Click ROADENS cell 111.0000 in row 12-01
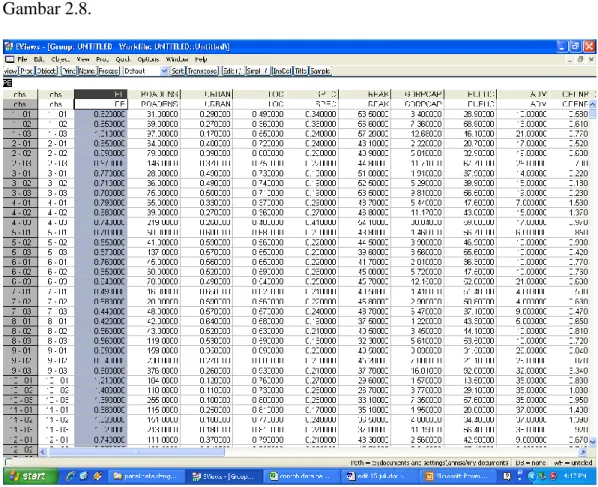The width and height of the screenshot is (598, 487). [x=154, y=440]
